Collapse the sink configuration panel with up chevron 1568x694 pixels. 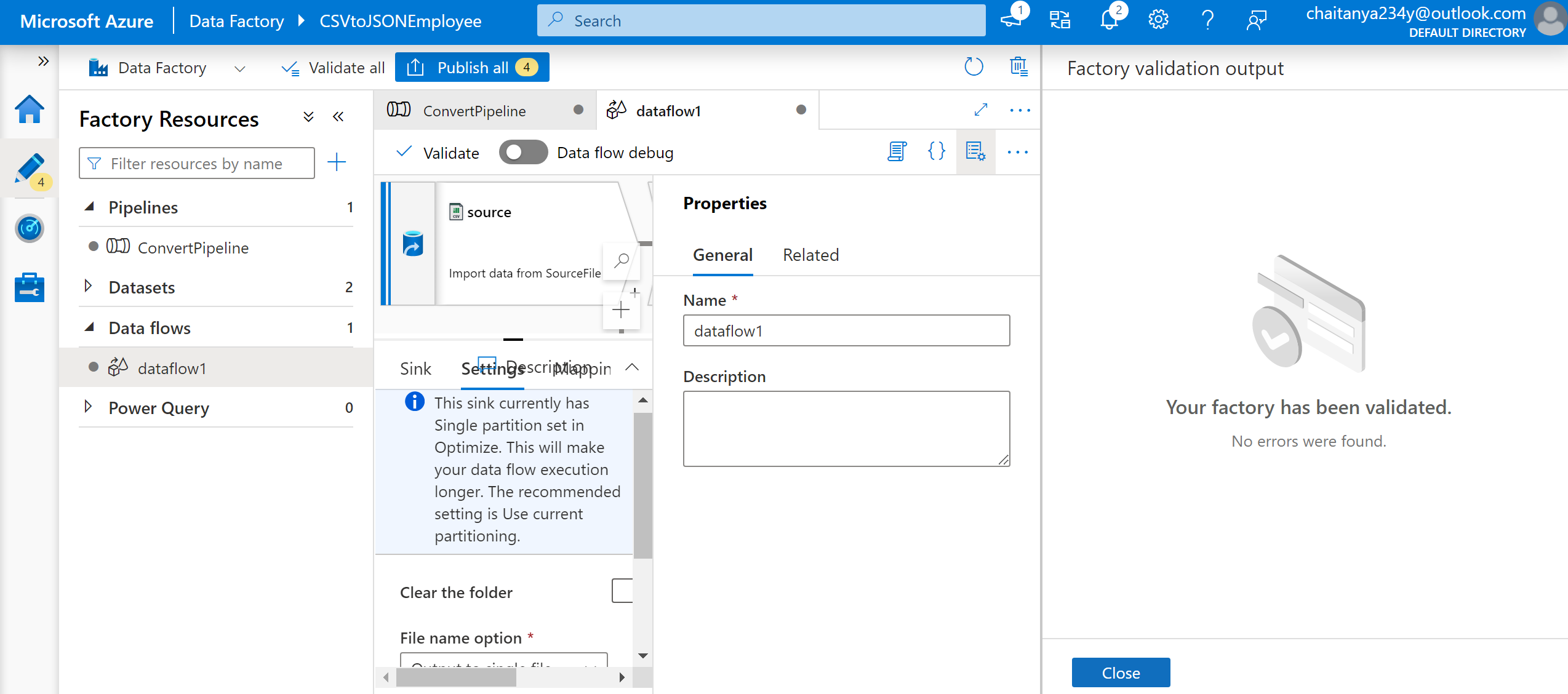point(632,367)
